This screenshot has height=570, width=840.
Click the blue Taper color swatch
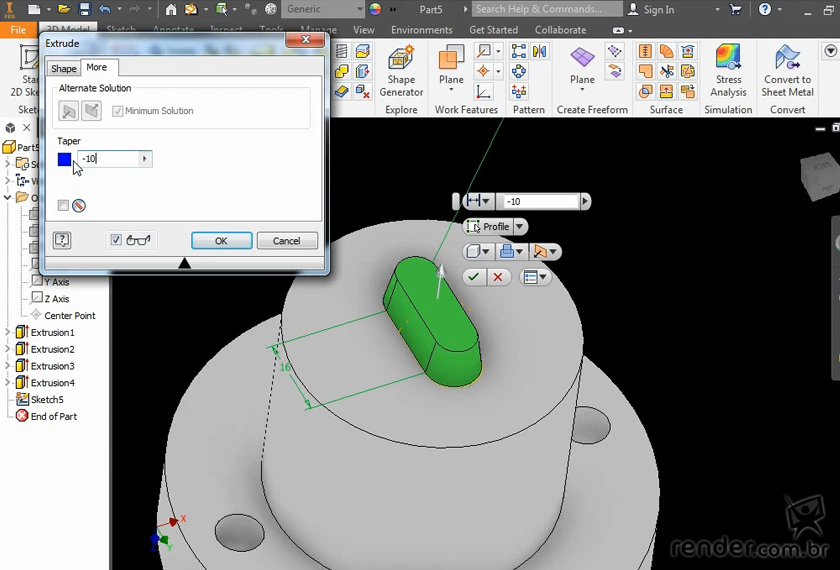(65, 159)
